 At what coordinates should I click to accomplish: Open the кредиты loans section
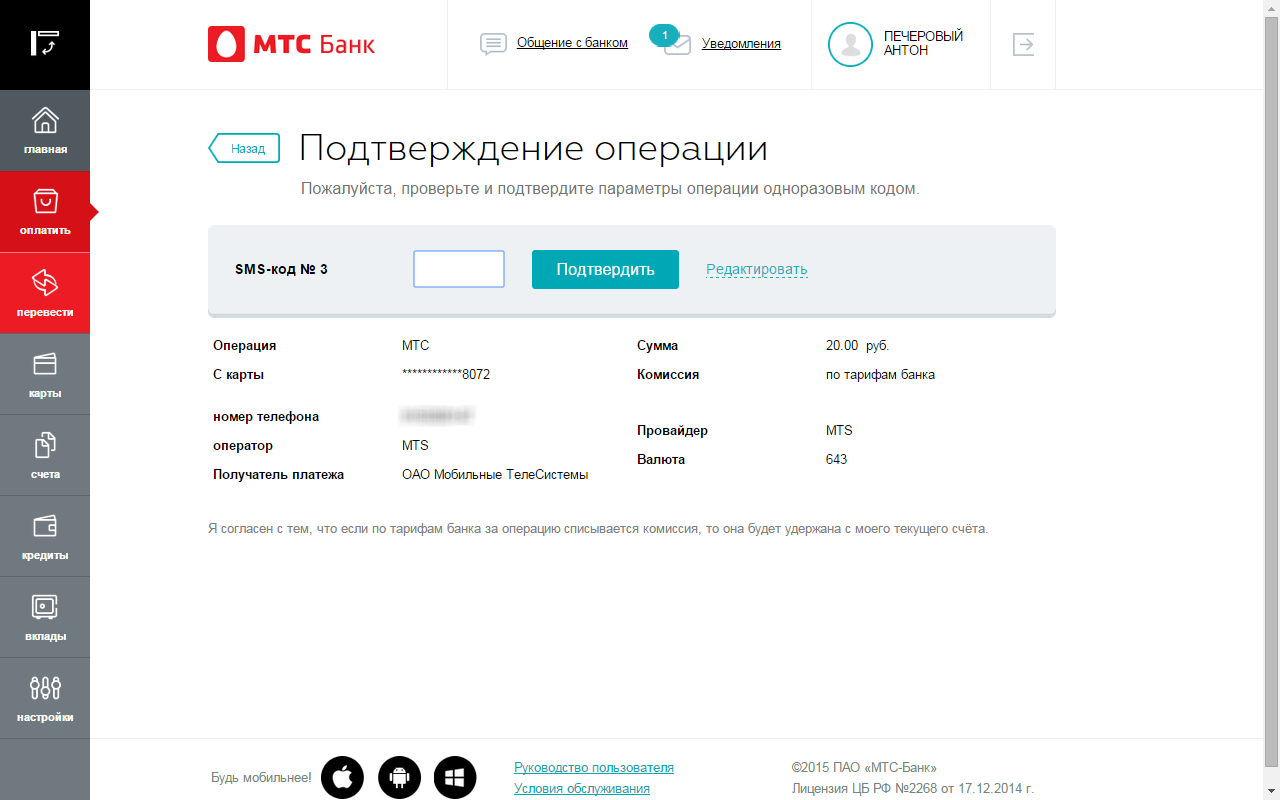pos(45,536)
